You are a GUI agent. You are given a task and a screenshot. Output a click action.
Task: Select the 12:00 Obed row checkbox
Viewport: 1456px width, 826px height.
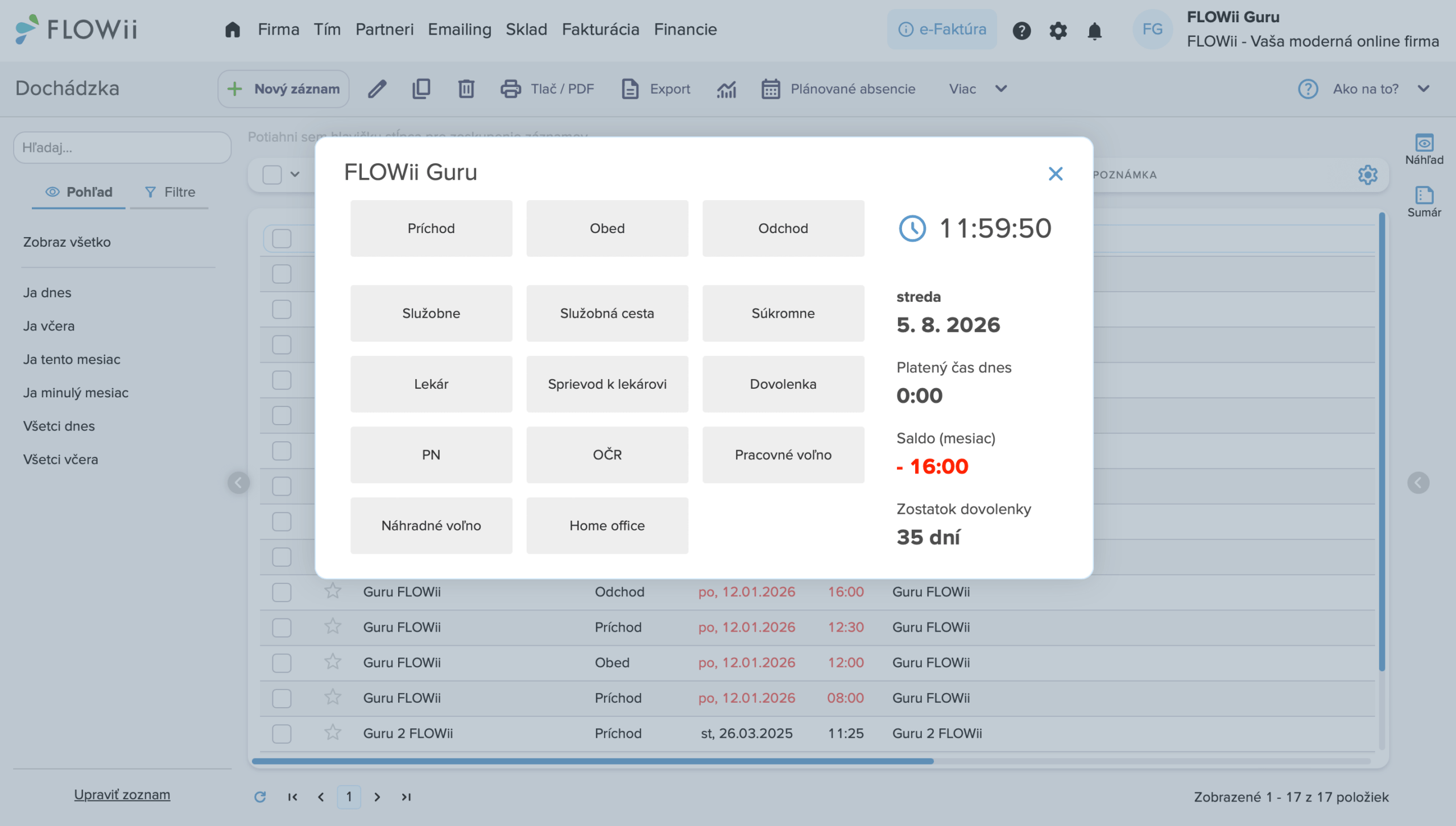282,663
